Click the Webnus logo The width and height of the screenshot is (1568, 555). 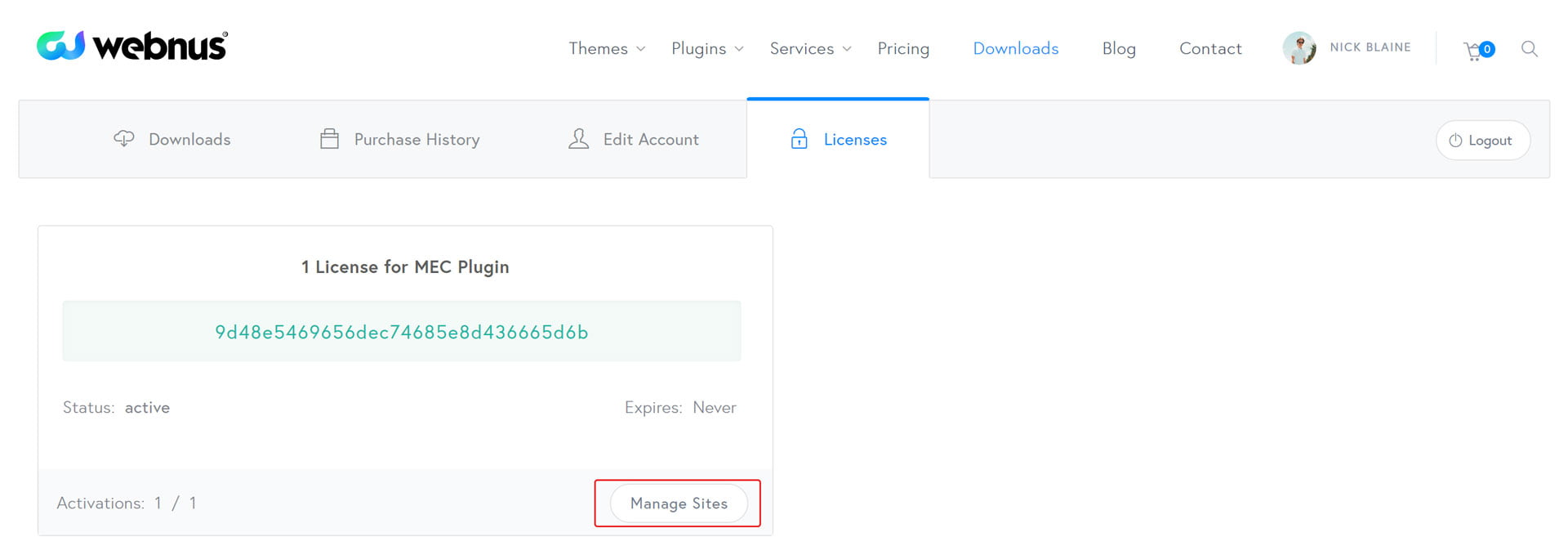tap(132, 46)
